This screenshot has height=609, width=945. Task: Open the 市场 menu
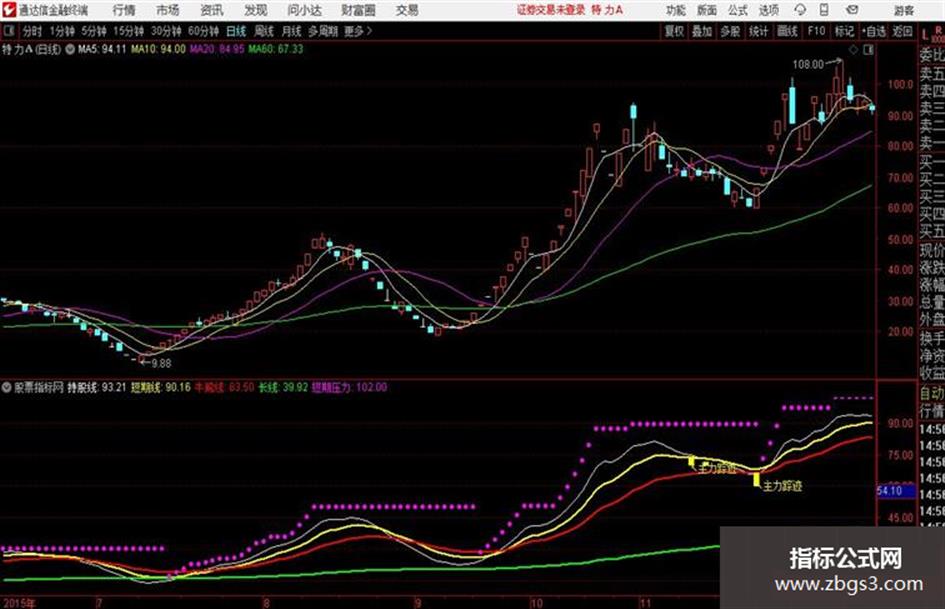click(x=168, y=10)
